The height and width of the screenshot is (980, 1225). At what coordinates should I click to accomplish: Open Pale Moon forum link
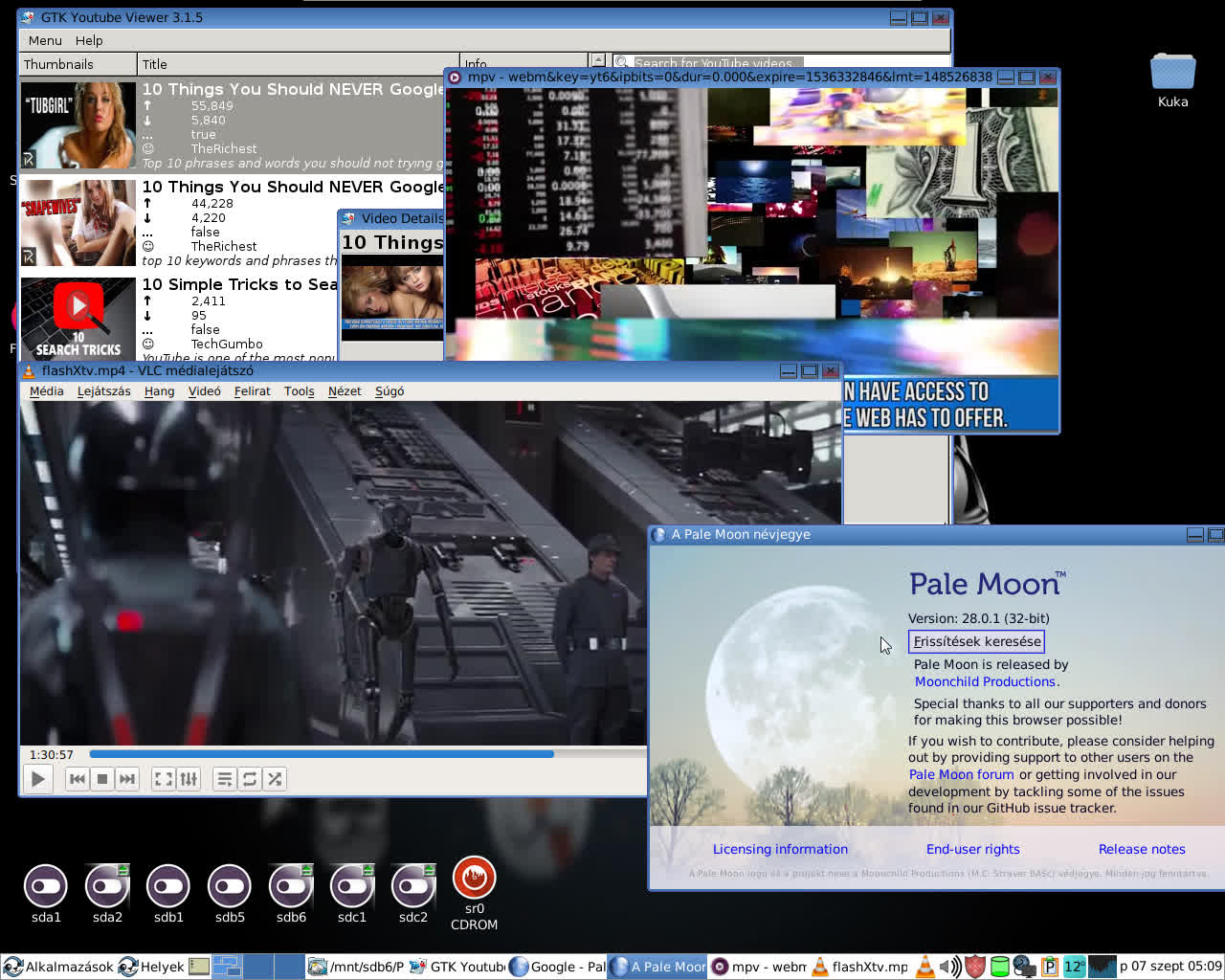961,774
